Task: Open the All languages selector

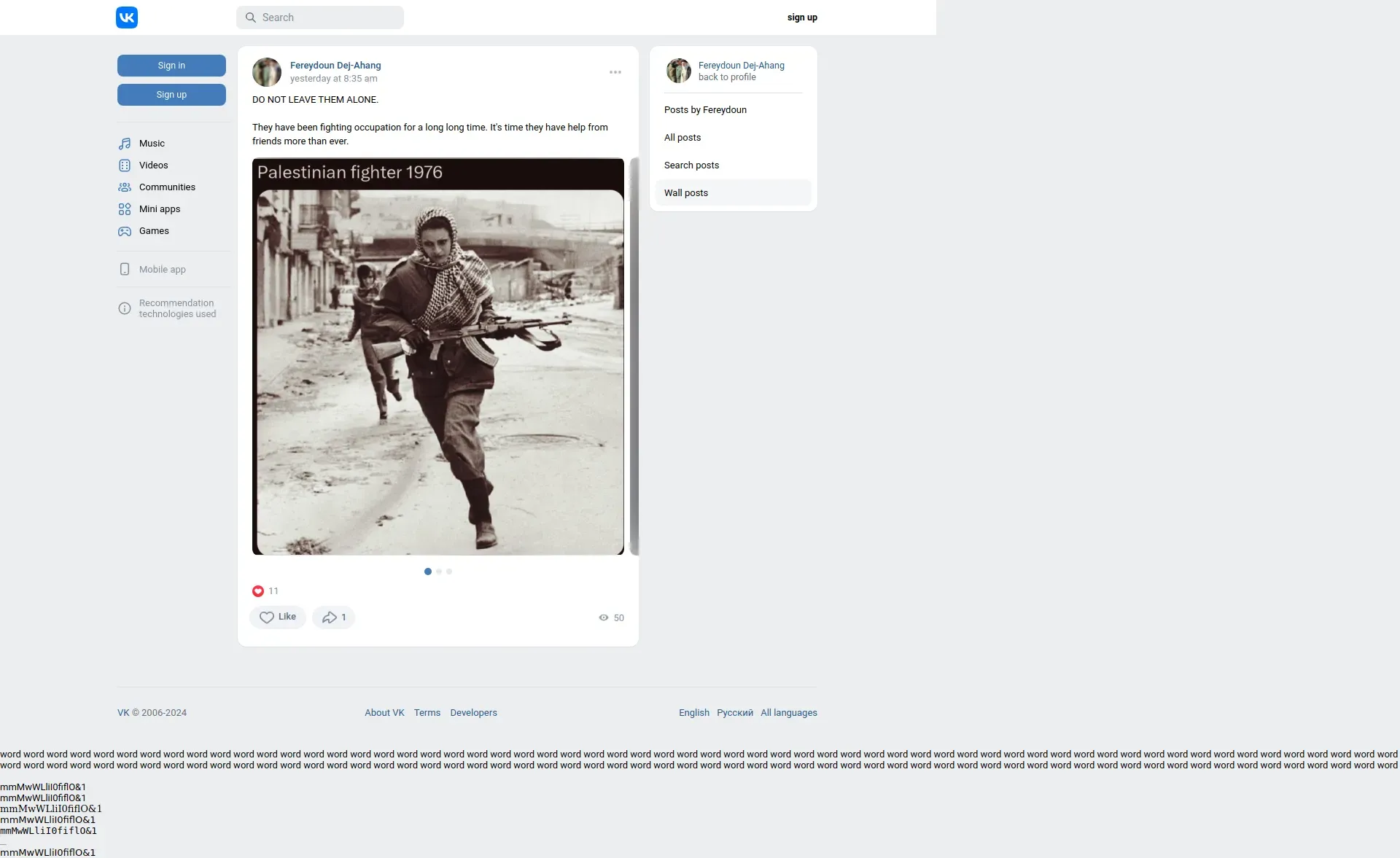Action: pyautogui.click(x=789, y=713)
